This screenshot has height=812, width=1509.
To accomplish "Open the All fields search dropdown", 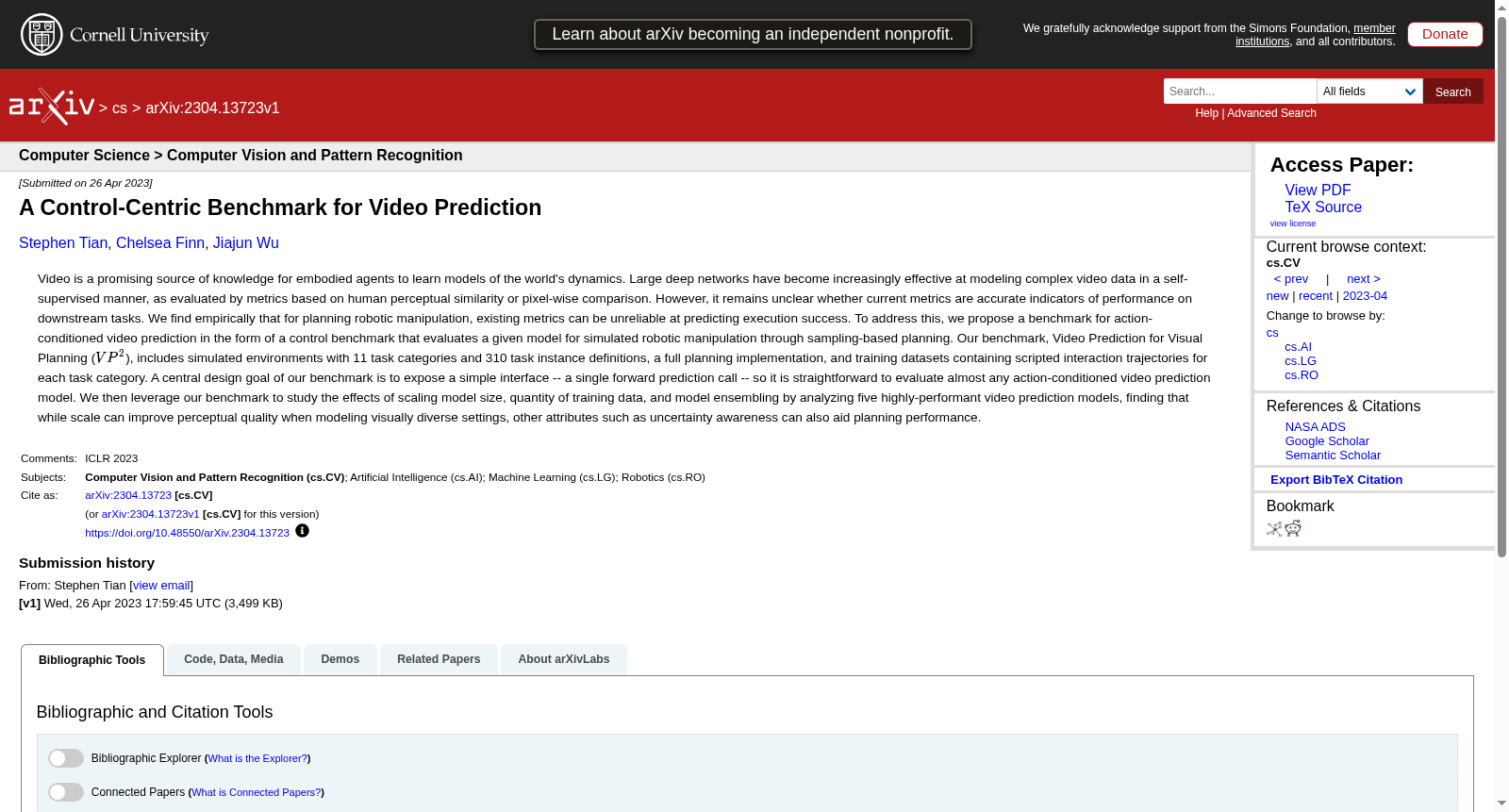I will pos(1369,91).
